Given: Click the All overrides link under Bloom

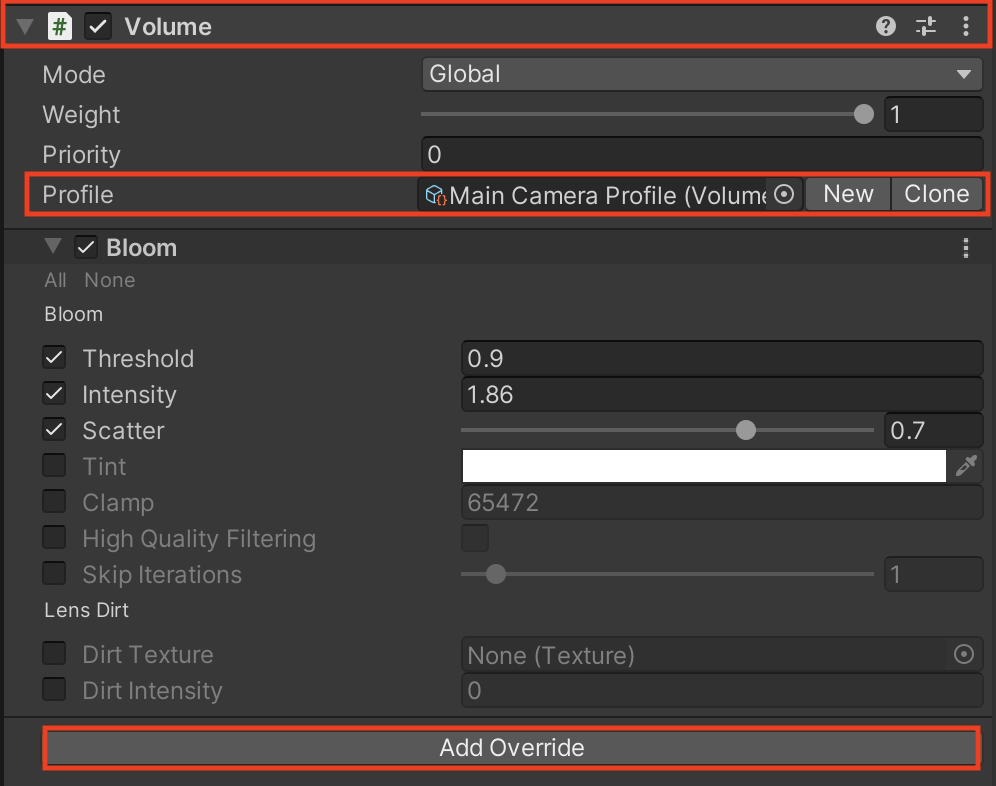Looking at the screenshot, I should 55,281.
